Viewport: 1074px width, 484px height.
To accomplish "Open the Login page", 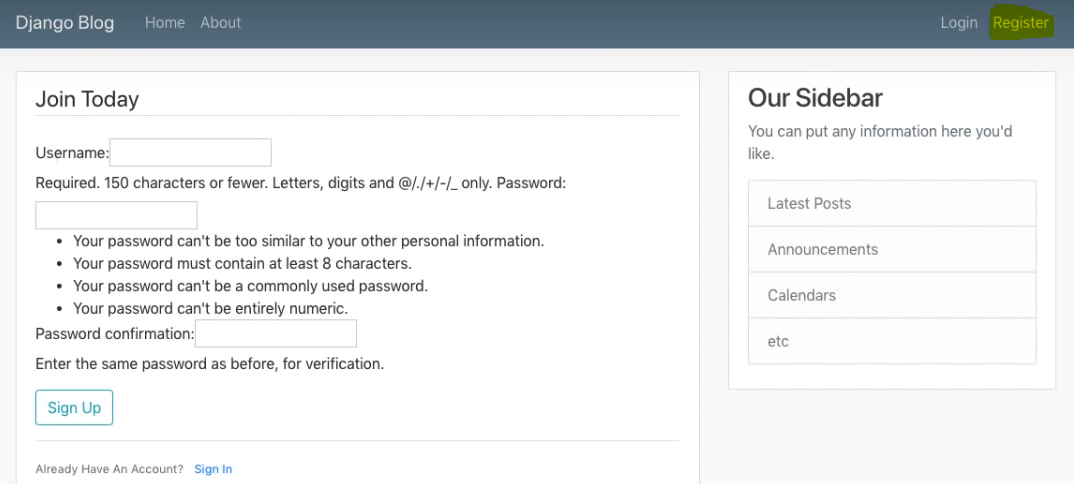I will (x=959, y=23).
